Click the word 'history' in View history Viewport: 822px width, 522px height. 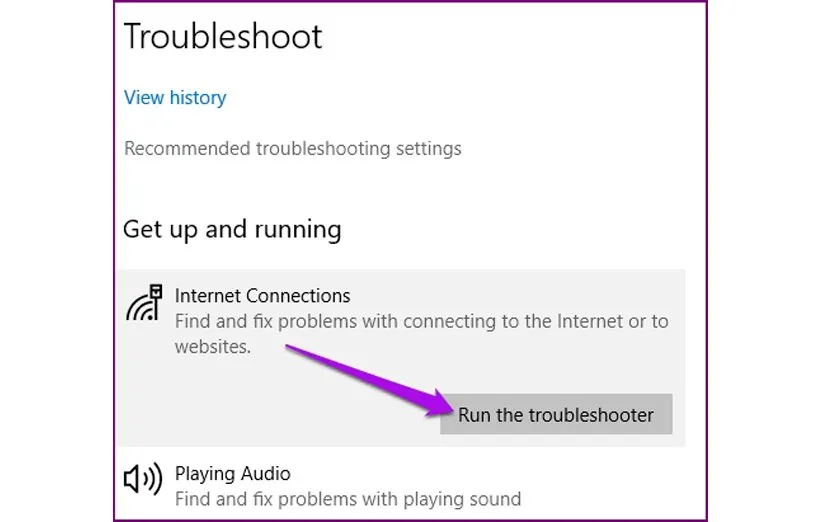197,98
